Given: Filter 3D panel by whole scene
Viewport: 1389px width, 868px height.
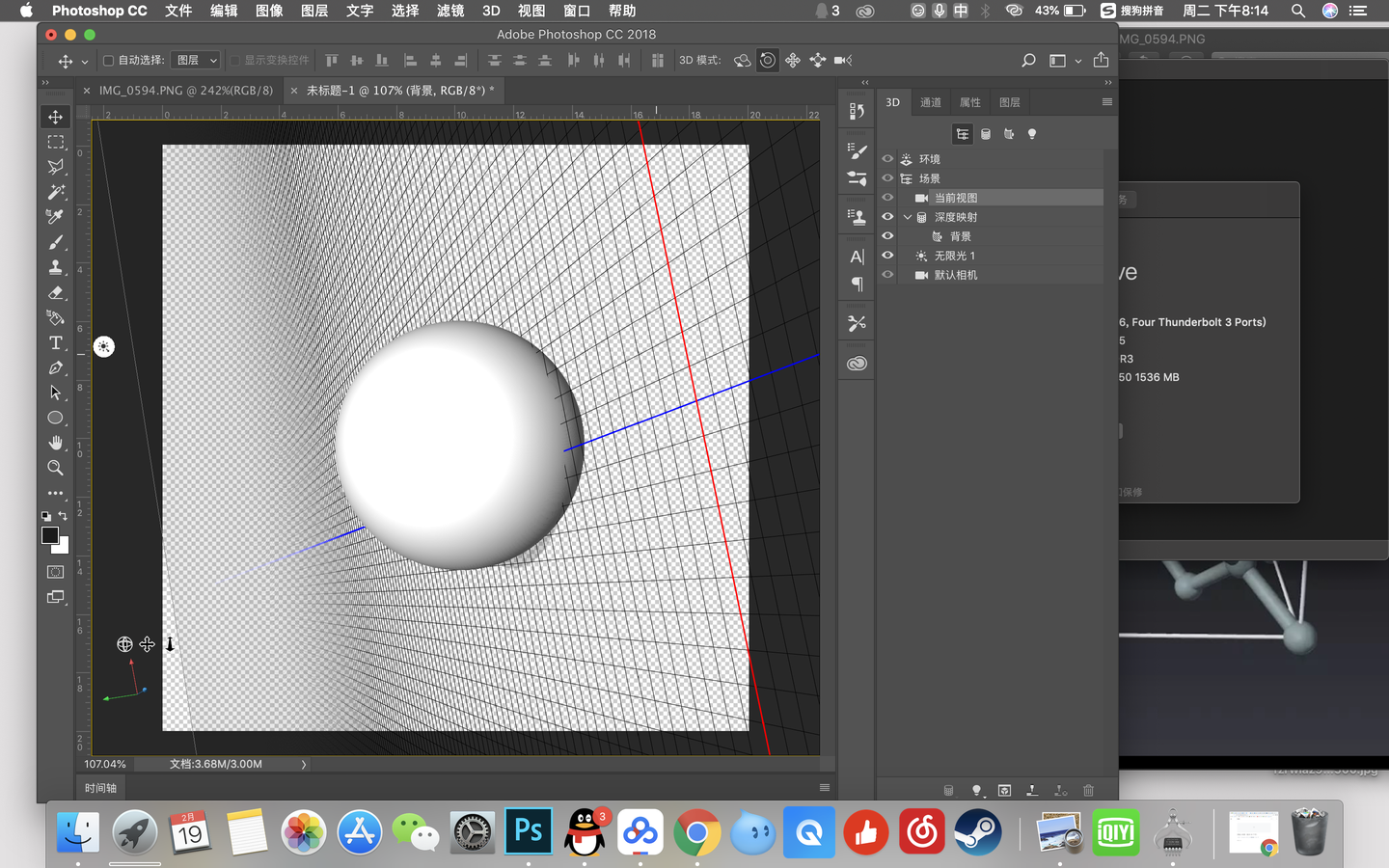Looking at the screenshot, I should [x=963, y=134].
